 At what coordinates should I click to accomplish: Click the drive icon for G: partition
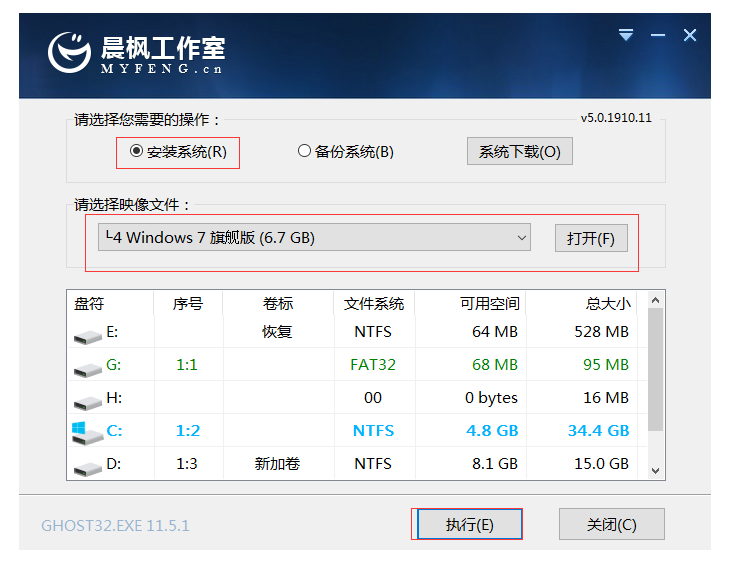[87, 368]
